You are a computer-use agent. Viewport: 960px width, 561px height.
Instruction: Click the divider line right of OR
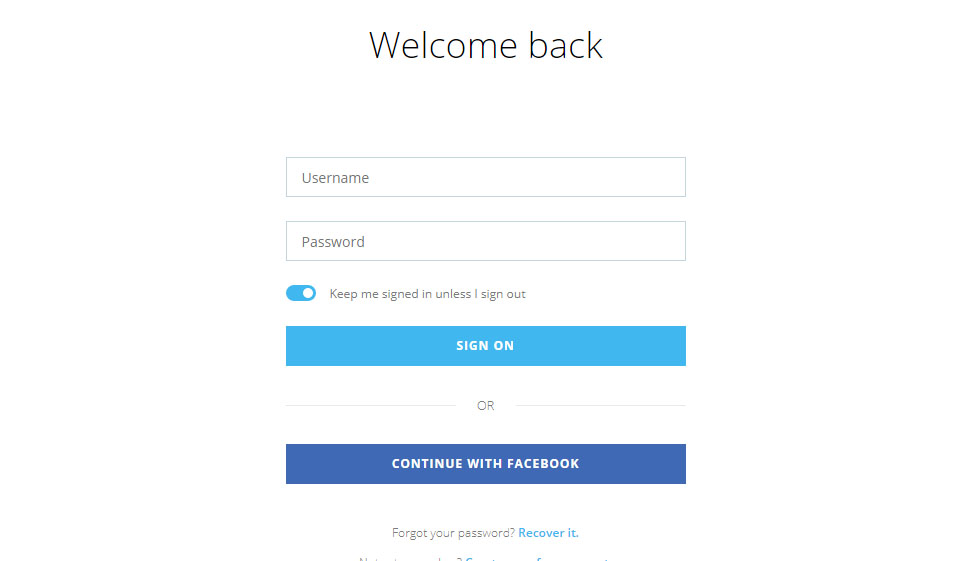(600, 406)
